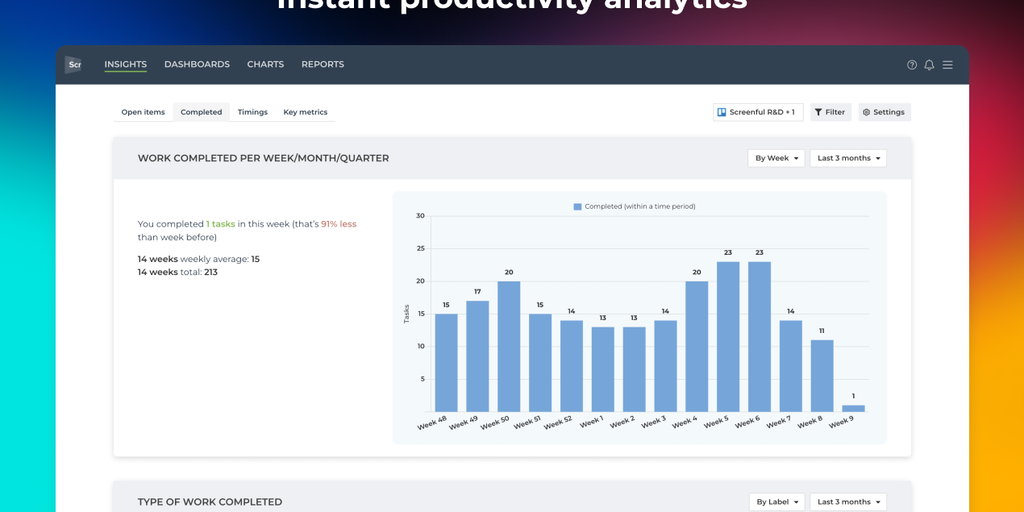Switch to the Key metrics tab
The image size is (1024, 512).
pyautogui.click(x=305, y=112)
